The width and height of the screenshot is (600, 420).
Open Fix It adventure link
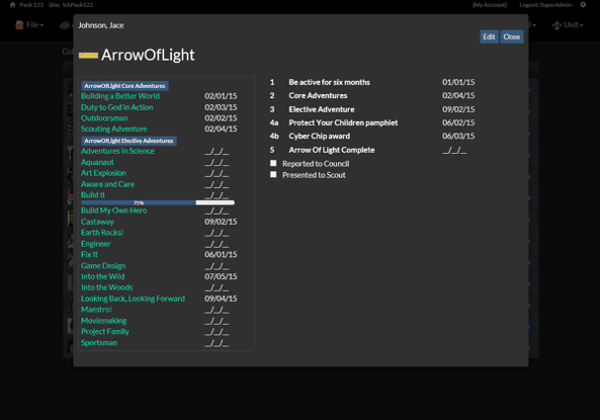click(x=89, y=254)
